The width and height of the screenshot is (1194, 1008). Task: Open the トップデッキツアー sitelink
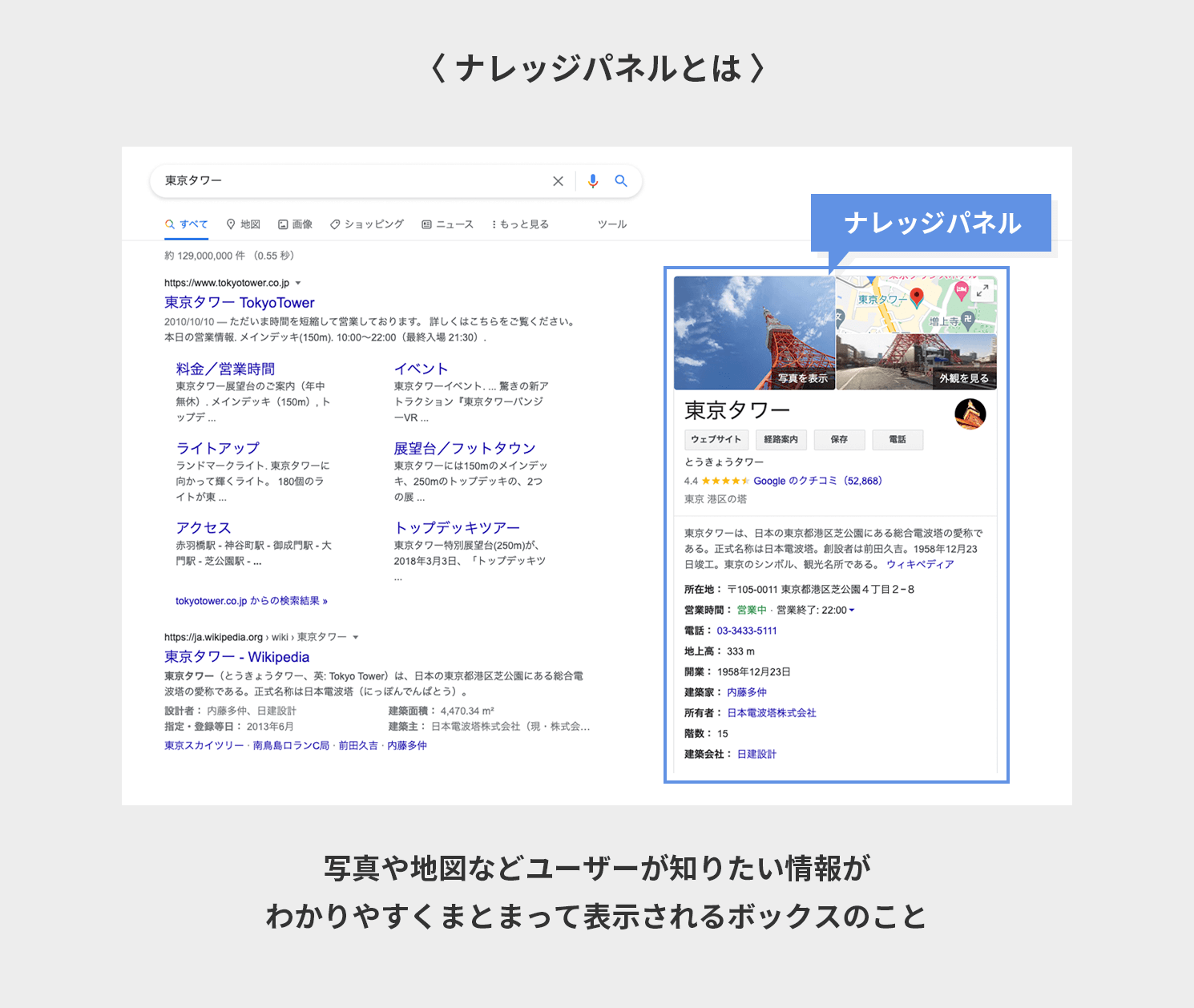tap(458, 527)
